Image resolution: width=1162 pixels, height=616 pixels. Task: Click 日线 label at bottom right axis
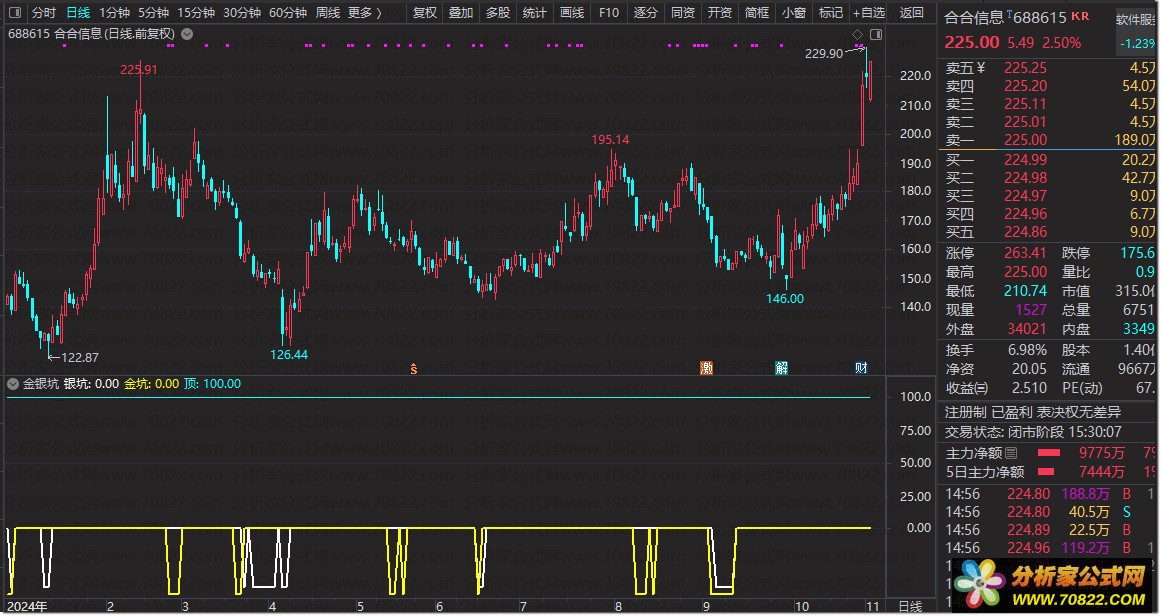coord(910,607)
